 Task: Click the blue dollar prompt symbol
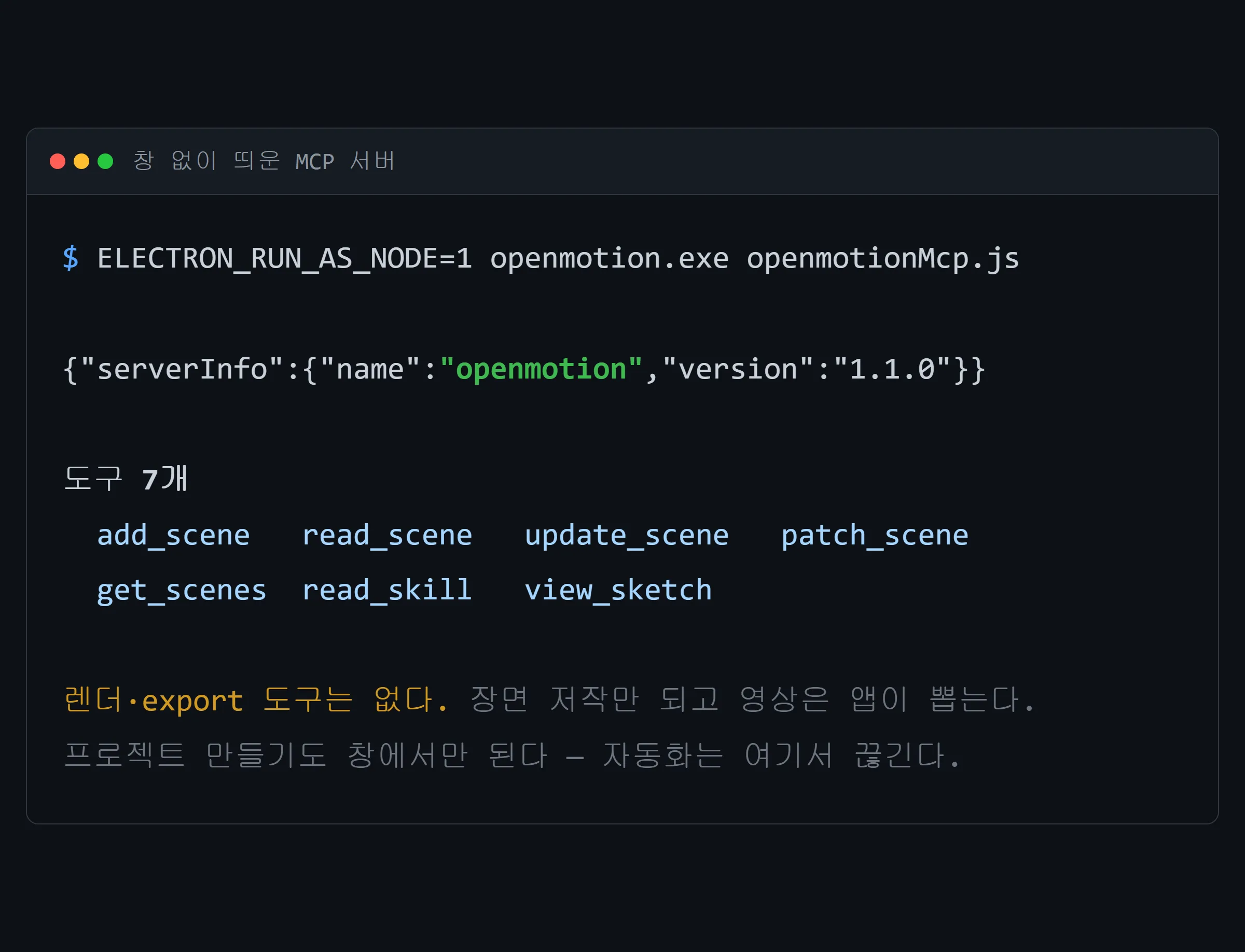71,258
